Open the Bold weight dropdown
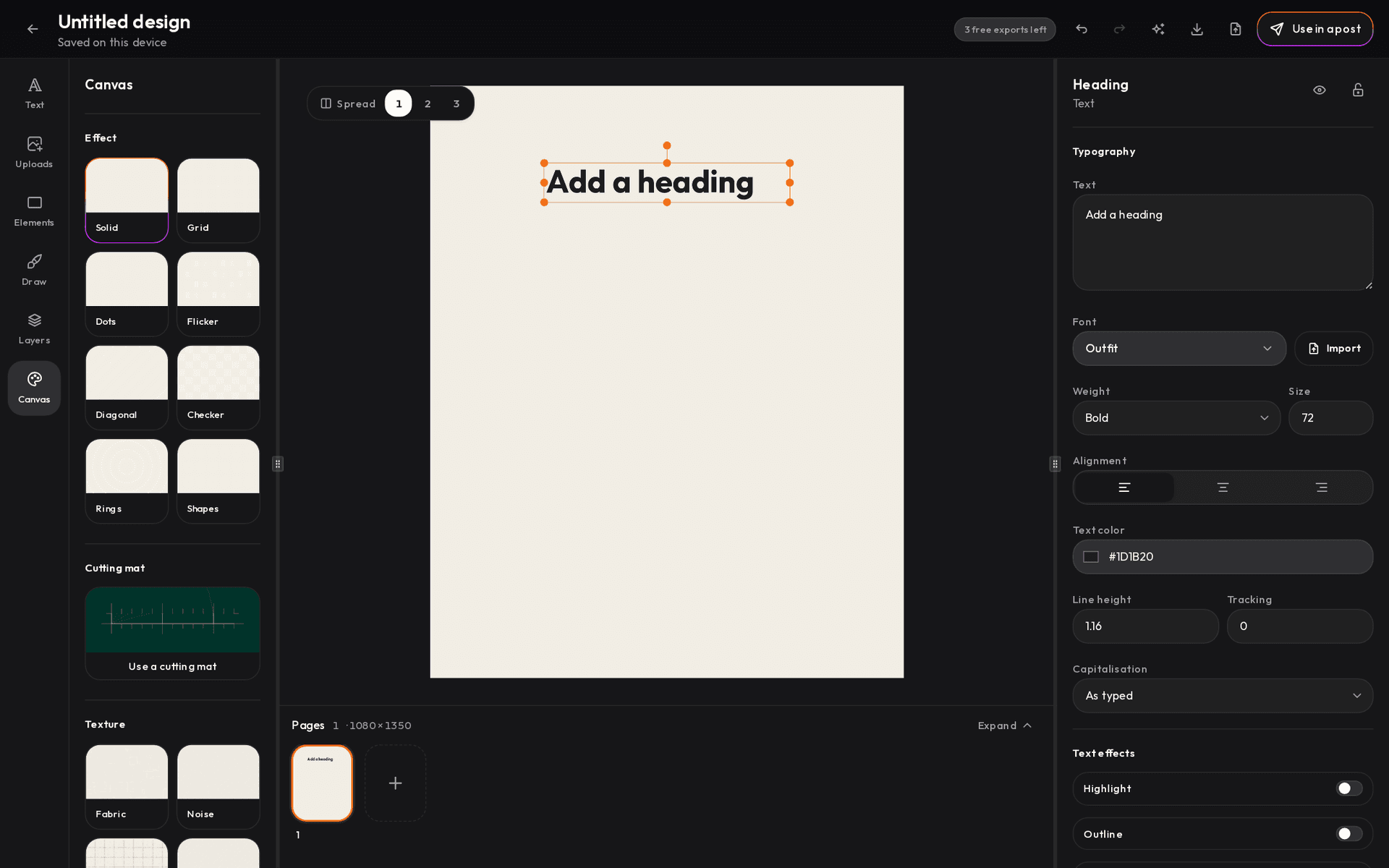This screenshot has height=868, width=1389. (x=1176, y=418)
